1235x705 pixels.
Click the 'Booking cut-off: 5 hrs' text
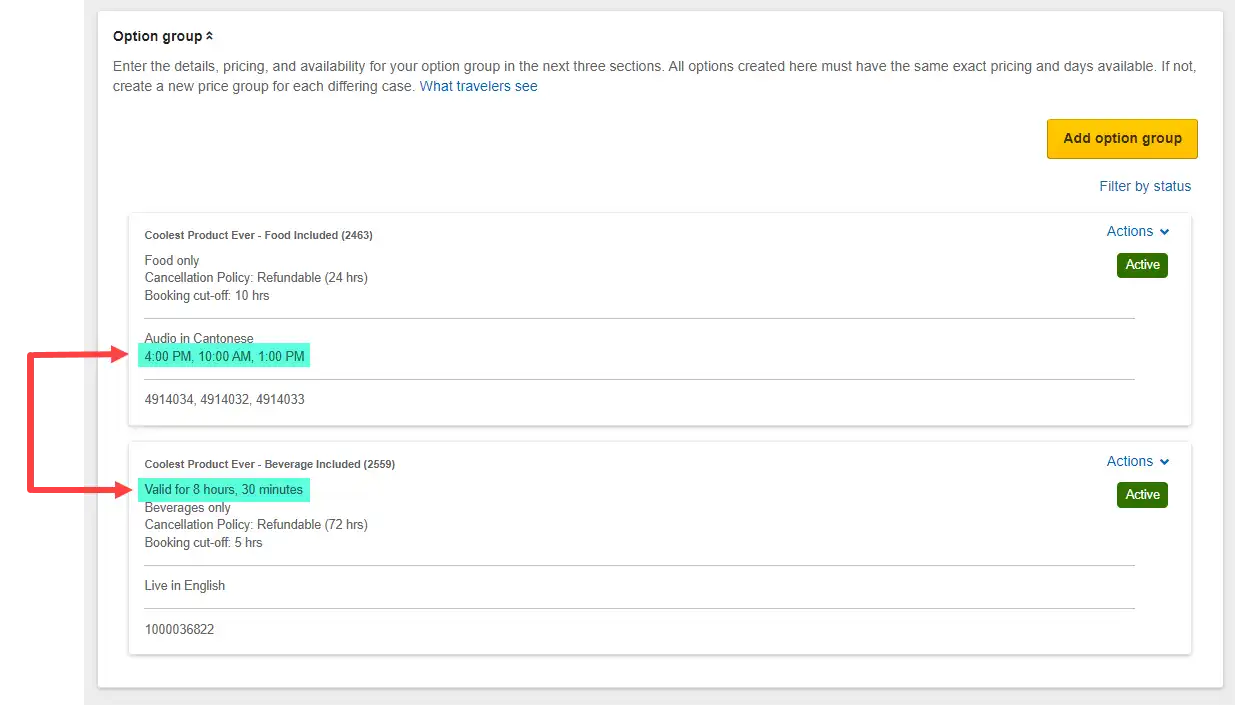click(x=203, y=543)
